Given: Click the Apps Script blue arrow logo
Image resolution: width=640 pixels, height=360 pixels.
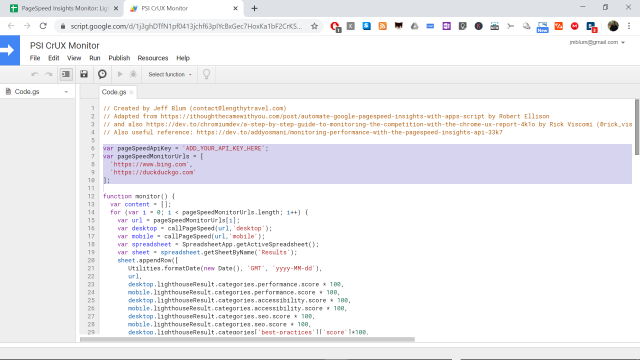Looking at the screenshot, I should coord(10,50).
